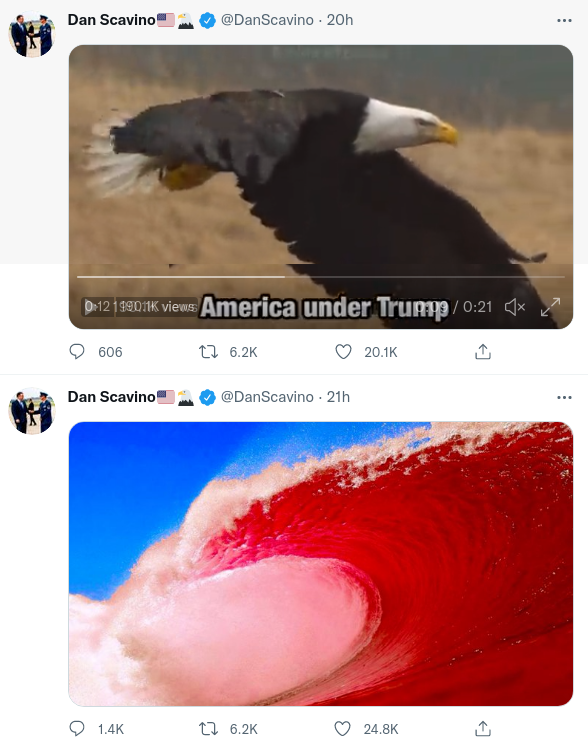Like the red wave tweet
Screen dimensions: 588x749
point(342,728)
